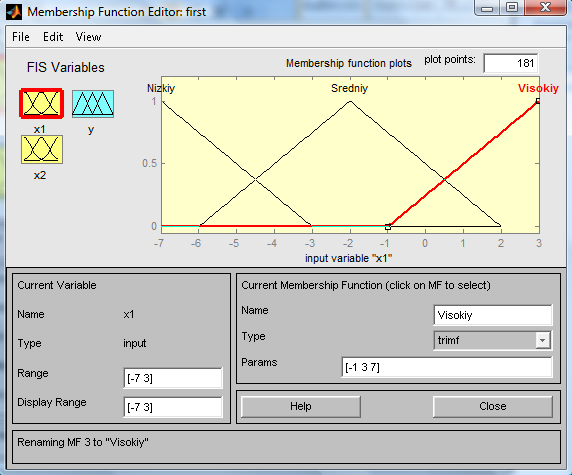Open the View menu
This screenshot has width=572, height=475.
[88, 37]
